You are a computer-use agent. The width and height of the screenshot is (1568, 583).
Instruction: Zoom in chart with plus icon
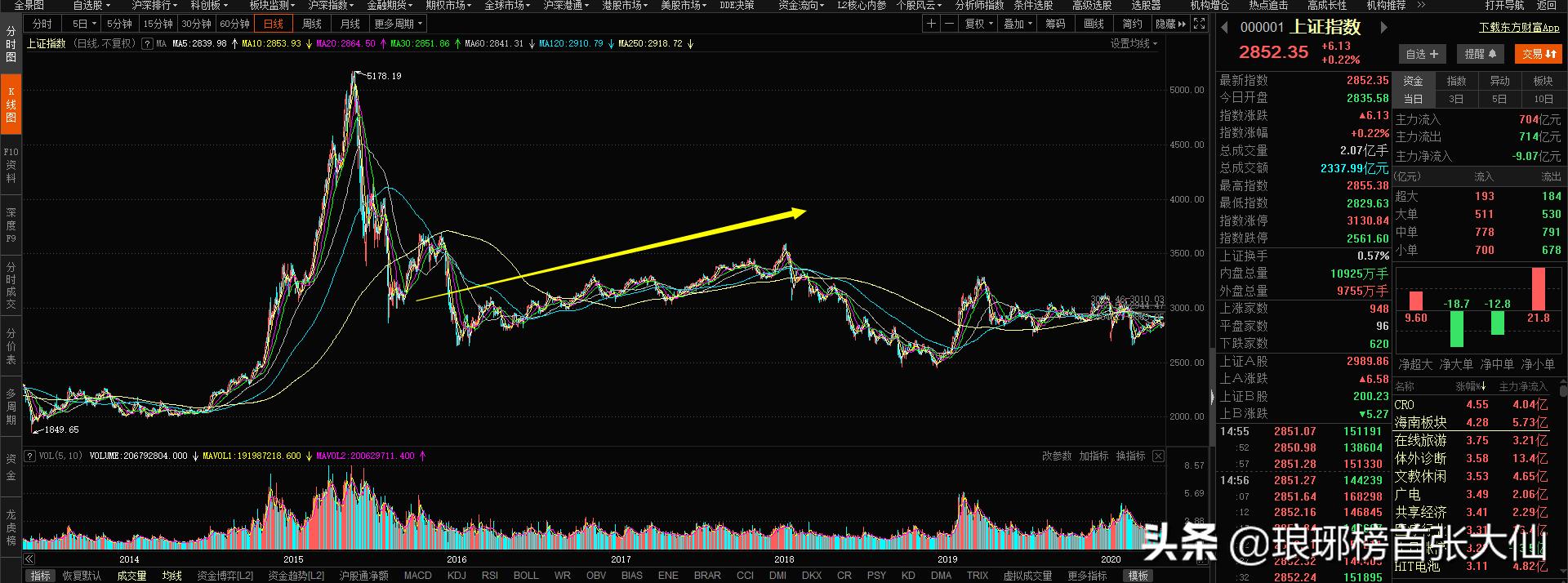[x=931, y=24]
